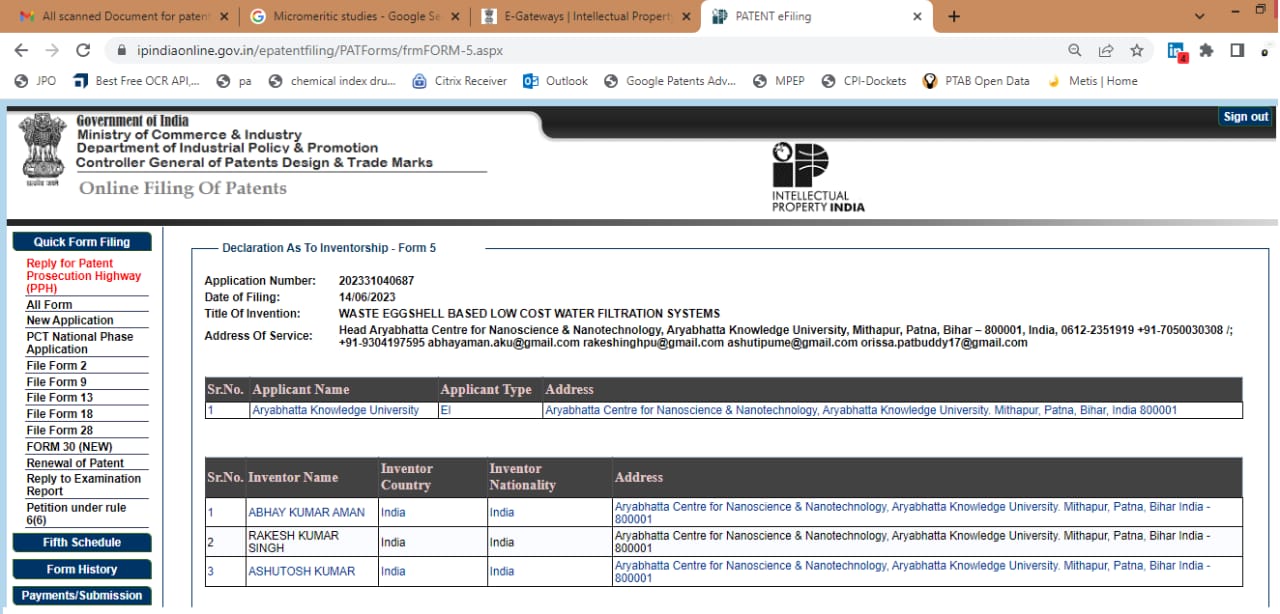Viewport: 1280px width, 614px height.
Task: Bookmark this page with the star icon
Action: 1136,50
